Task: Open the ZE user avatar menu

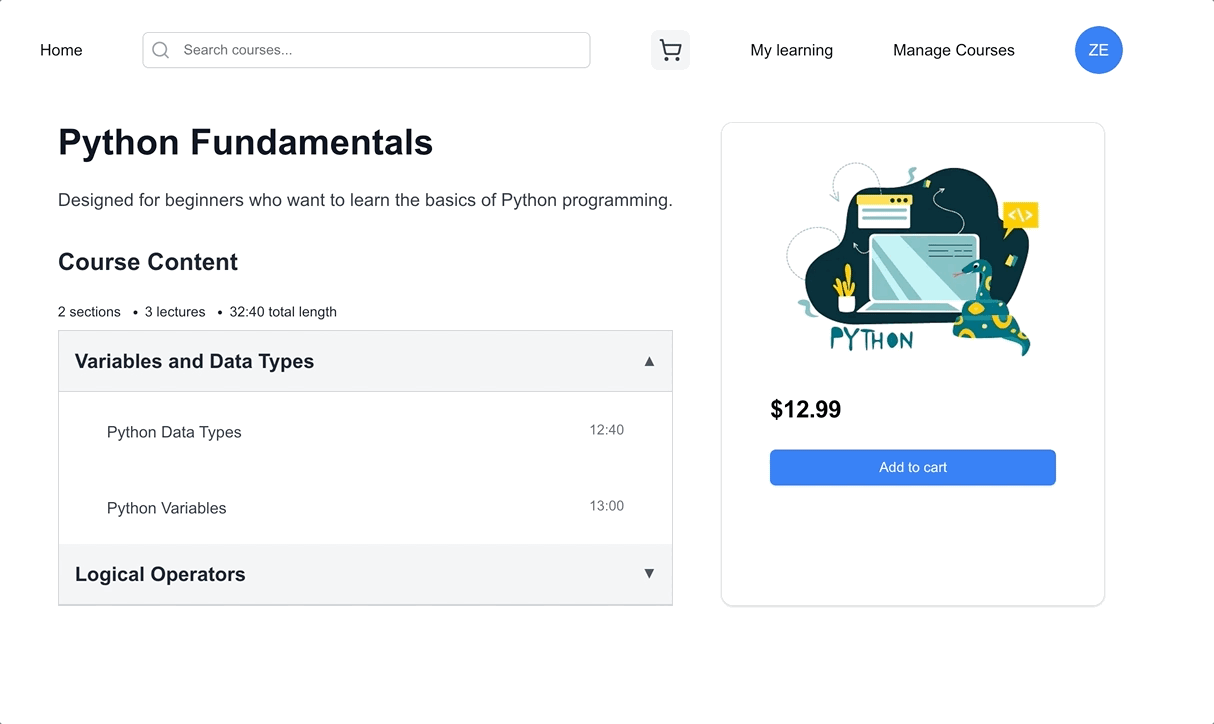Action: pos(1098,50)
